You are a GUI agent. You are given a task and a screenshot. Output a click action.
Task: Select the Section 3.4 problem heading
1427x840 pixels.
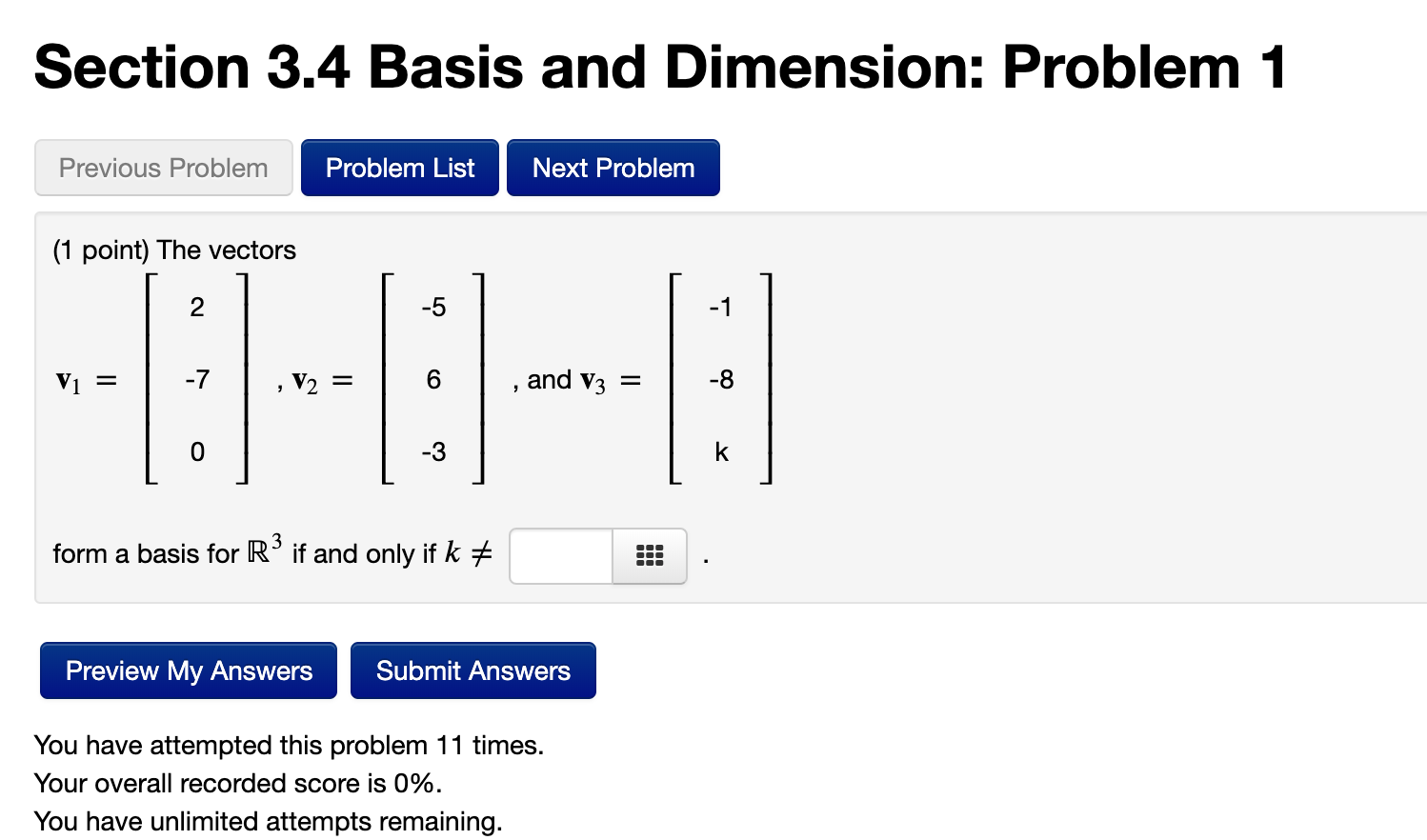coord(659,65)
